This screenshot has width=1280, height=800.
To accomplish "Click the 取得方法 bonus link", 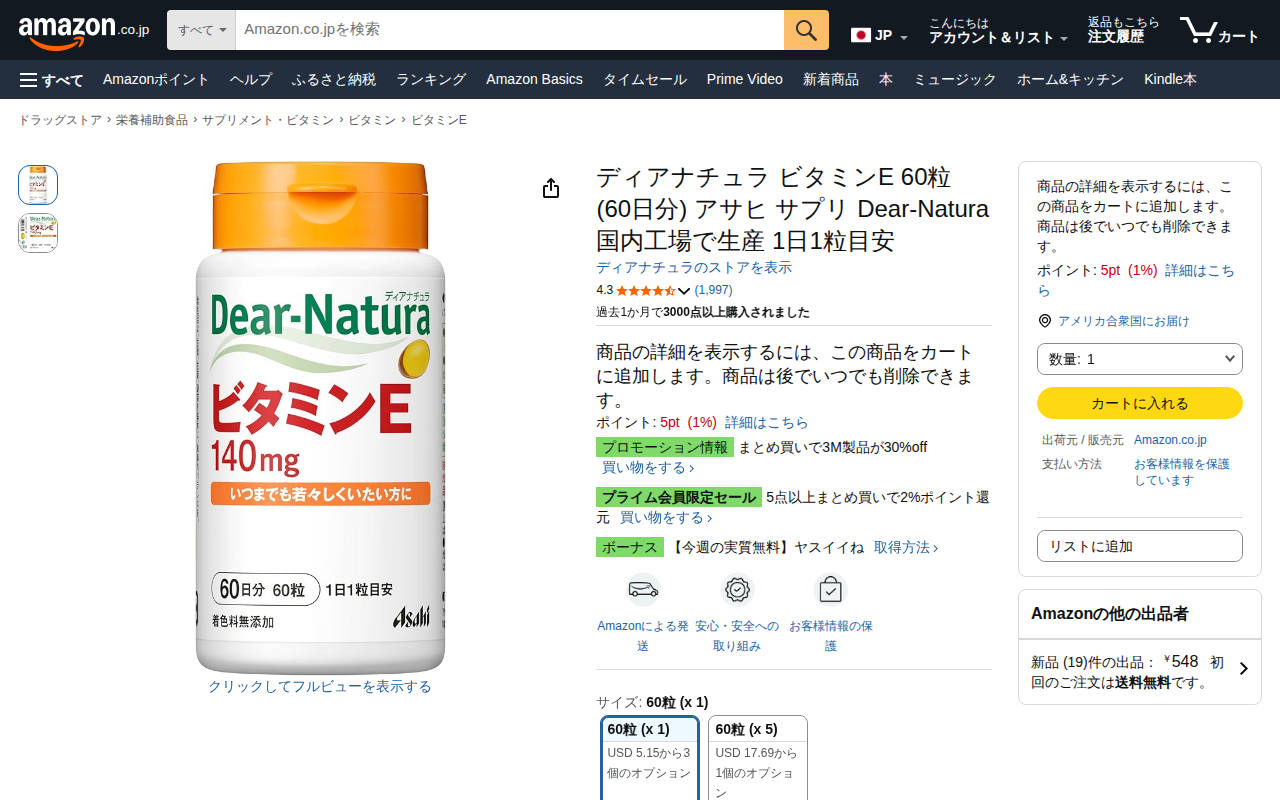I will click(906, 548).
